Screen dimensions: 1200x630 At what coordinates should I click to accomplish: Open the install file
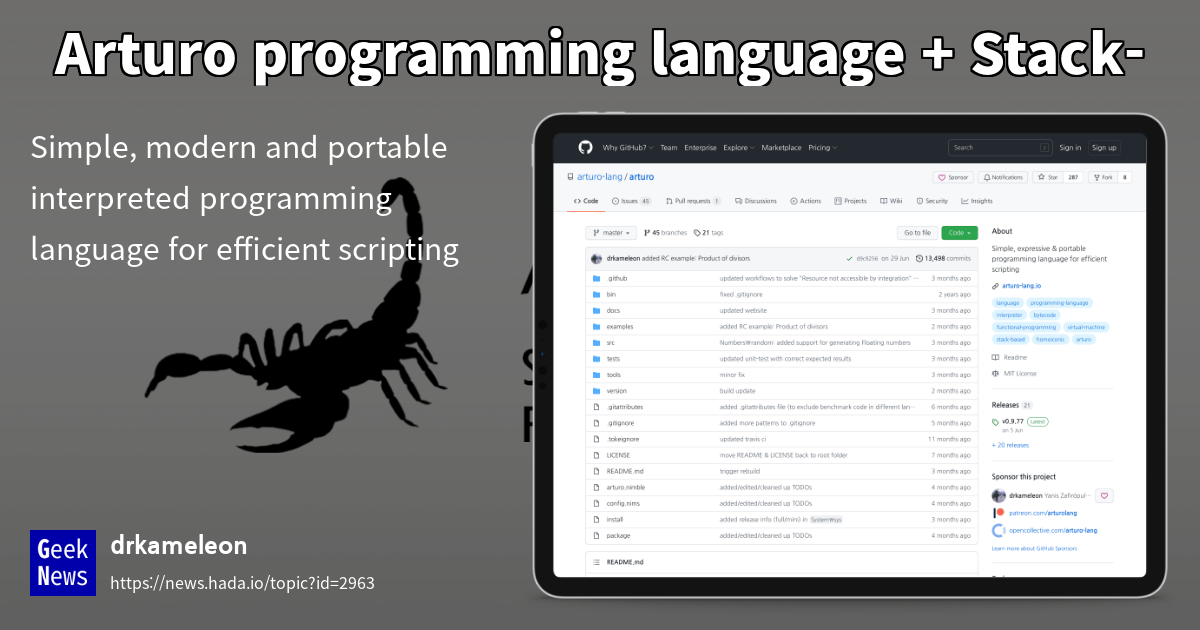pos(614,519)
